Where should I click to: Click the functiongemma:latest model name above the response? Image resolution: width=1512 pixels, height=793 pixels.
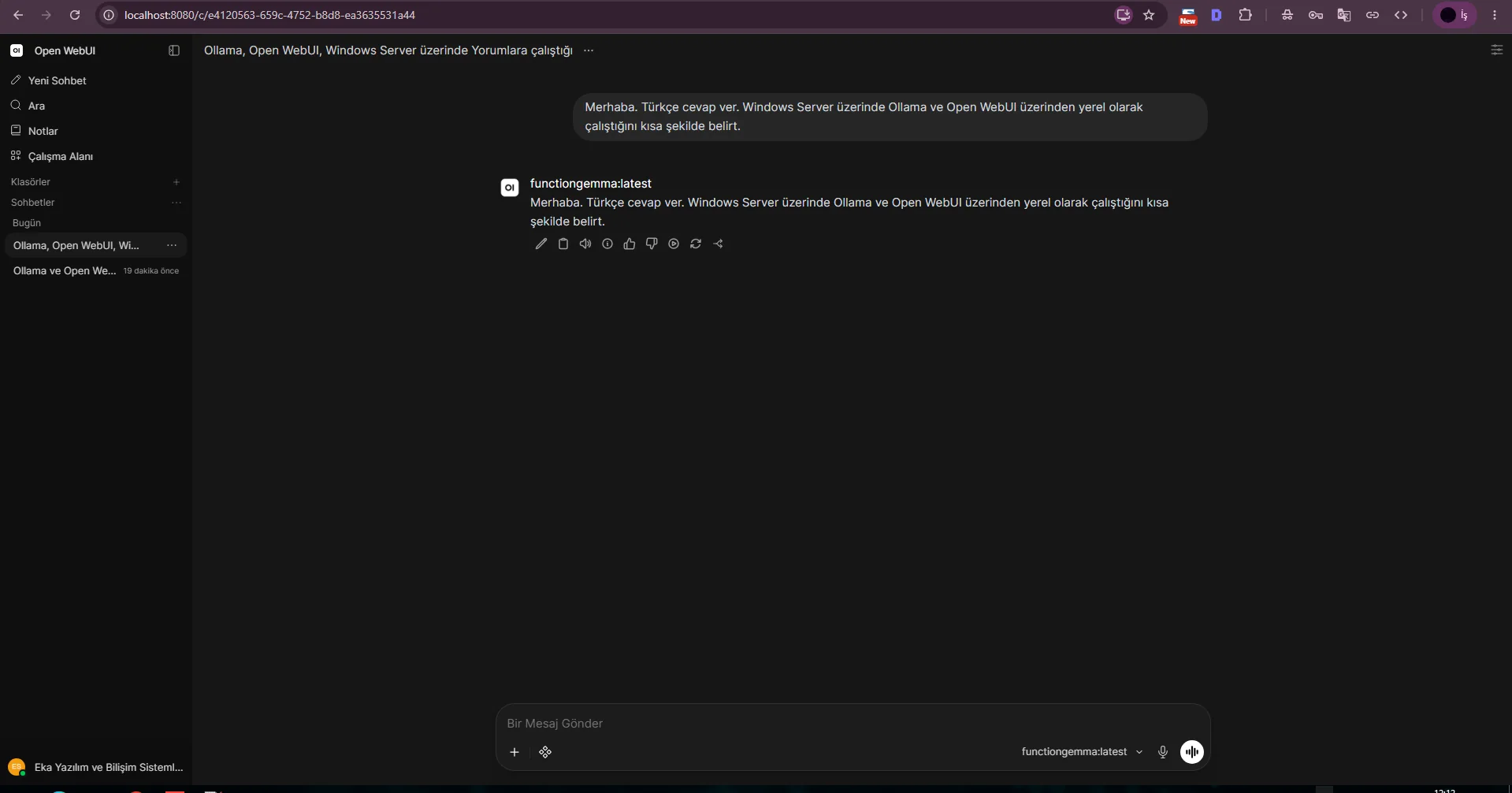591,184
